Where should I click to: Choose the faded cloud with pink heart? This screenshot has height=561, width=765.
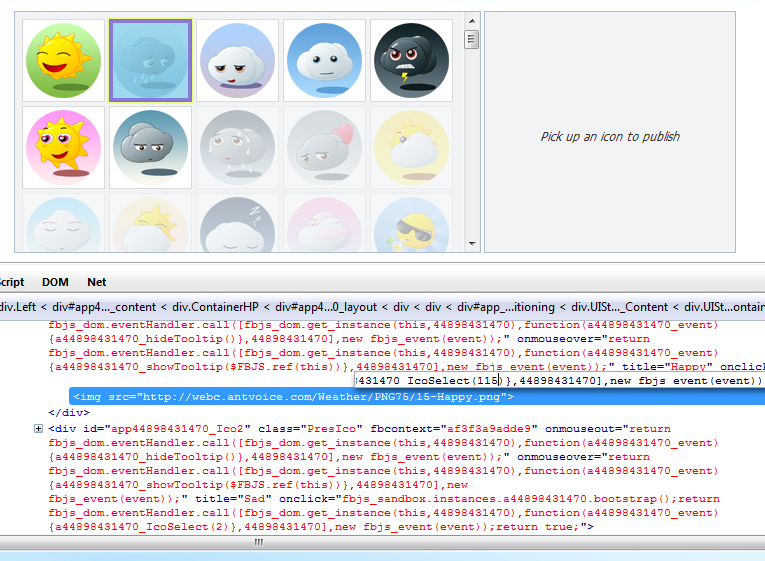point(324,147)
